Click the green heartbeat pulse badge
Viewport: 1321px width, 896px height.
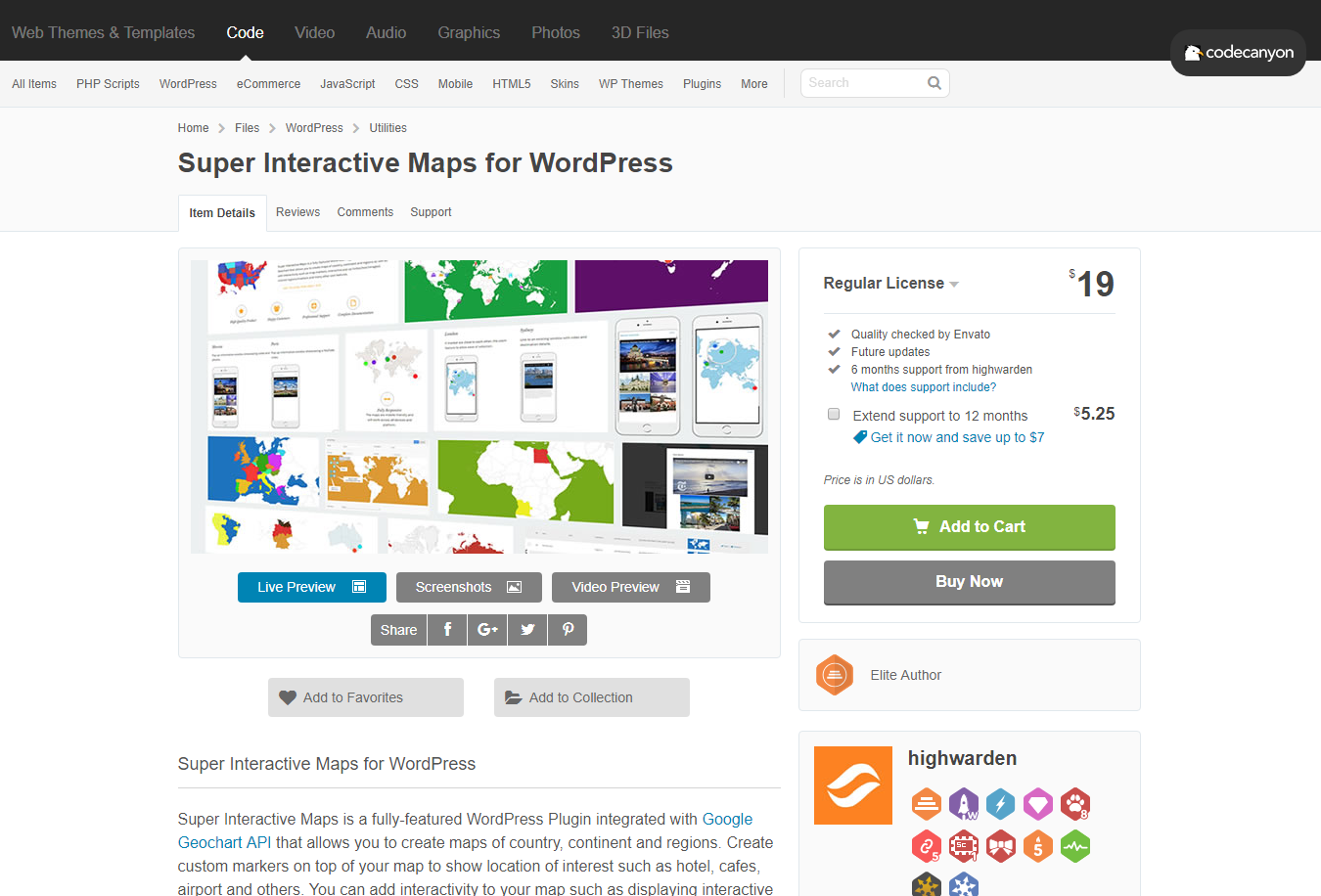click(1075, 845)
